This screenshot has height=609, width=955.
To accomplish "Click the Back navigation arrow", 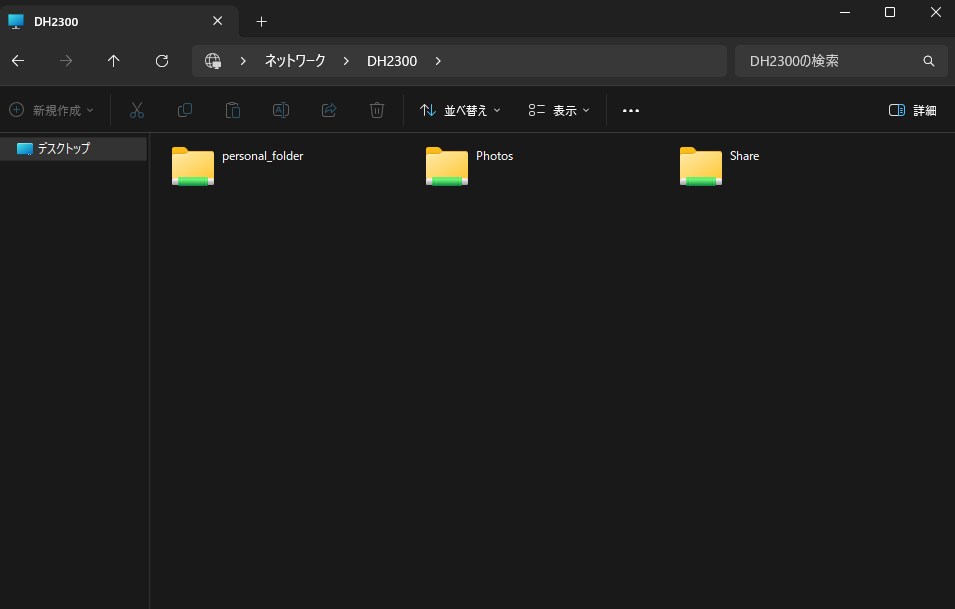I will [18, 61].
